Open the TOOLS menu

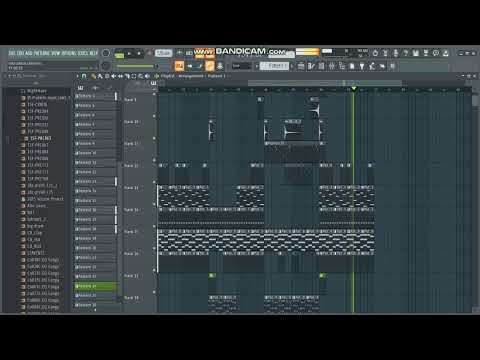coord(83,53)
